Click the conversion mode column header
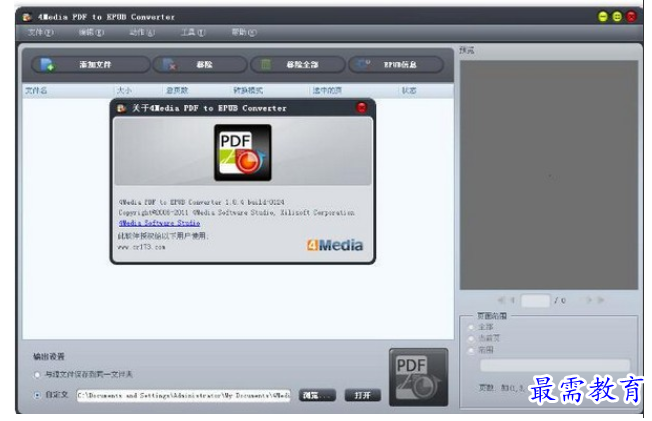This screenshot has height=421, width=652. click(269, 90)
